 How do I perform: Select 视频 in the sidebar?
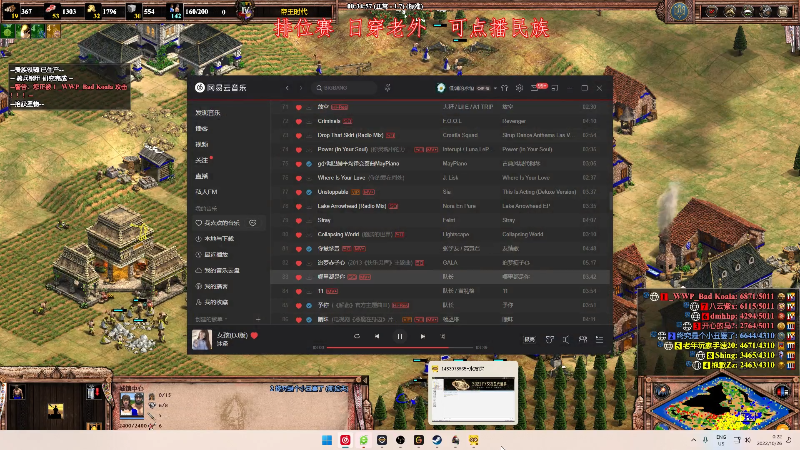(202, 144)
